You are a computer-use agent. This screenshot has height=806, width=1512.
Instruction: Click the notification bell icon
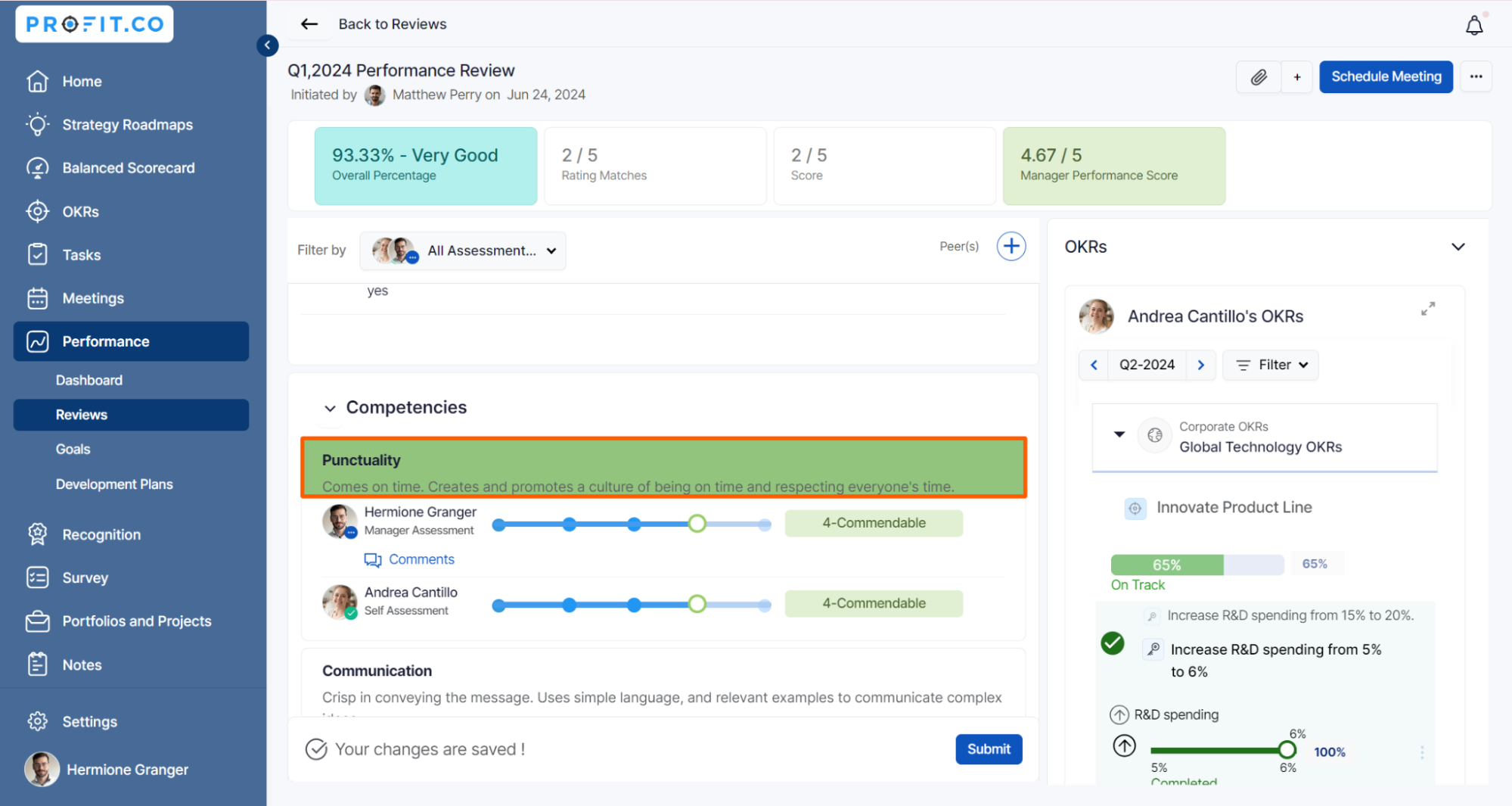tap(1473, 26)
